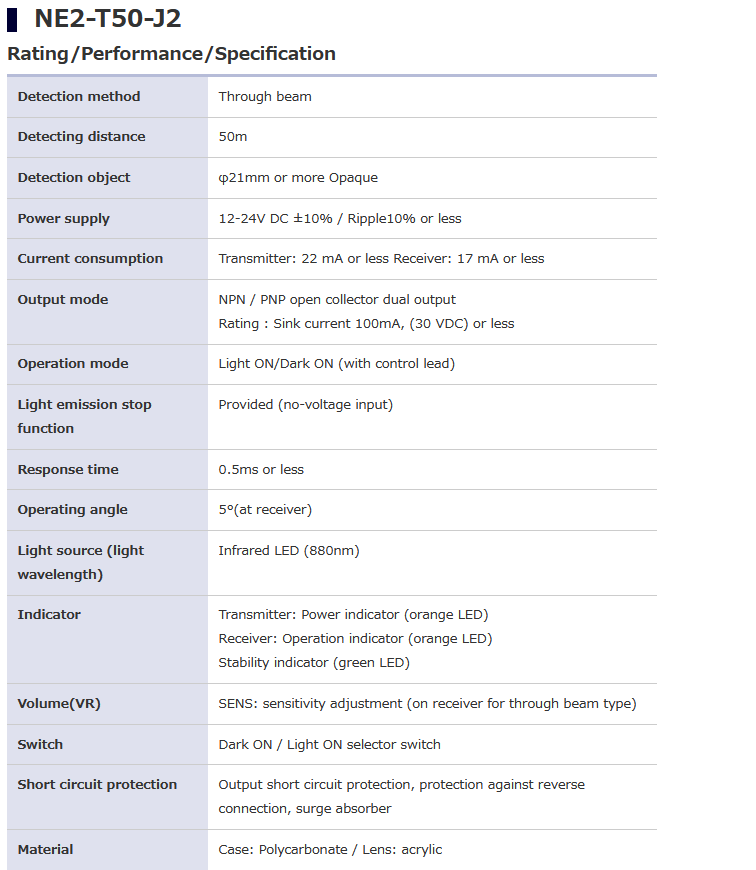Click the dark blue bar beside the NE2-T50-J2 title
The image size is (756, 870).
click(12, 19)
